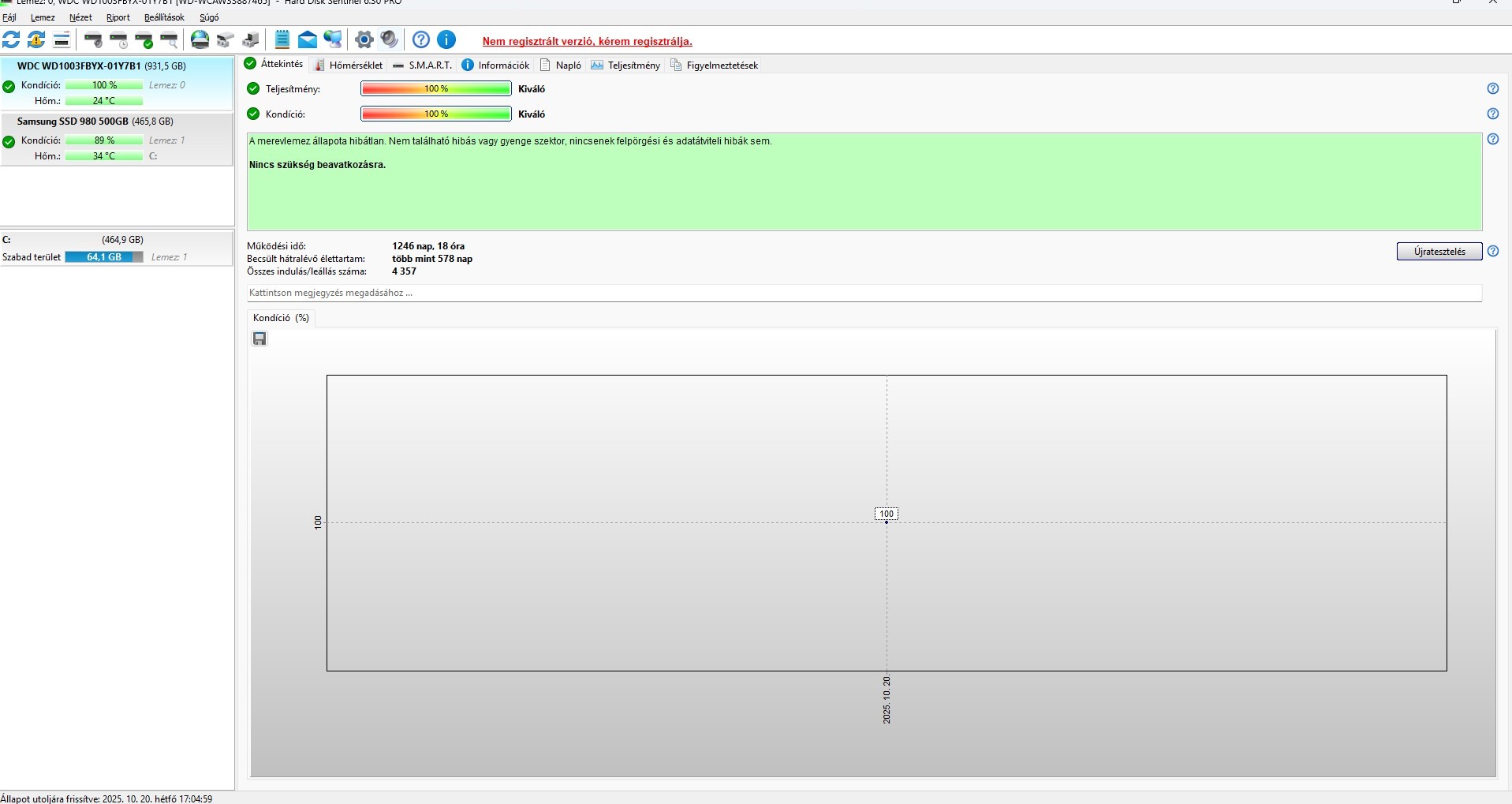Open the Fájl menu
Viewport: 1512px width, 804px height.
coord(9,17)
